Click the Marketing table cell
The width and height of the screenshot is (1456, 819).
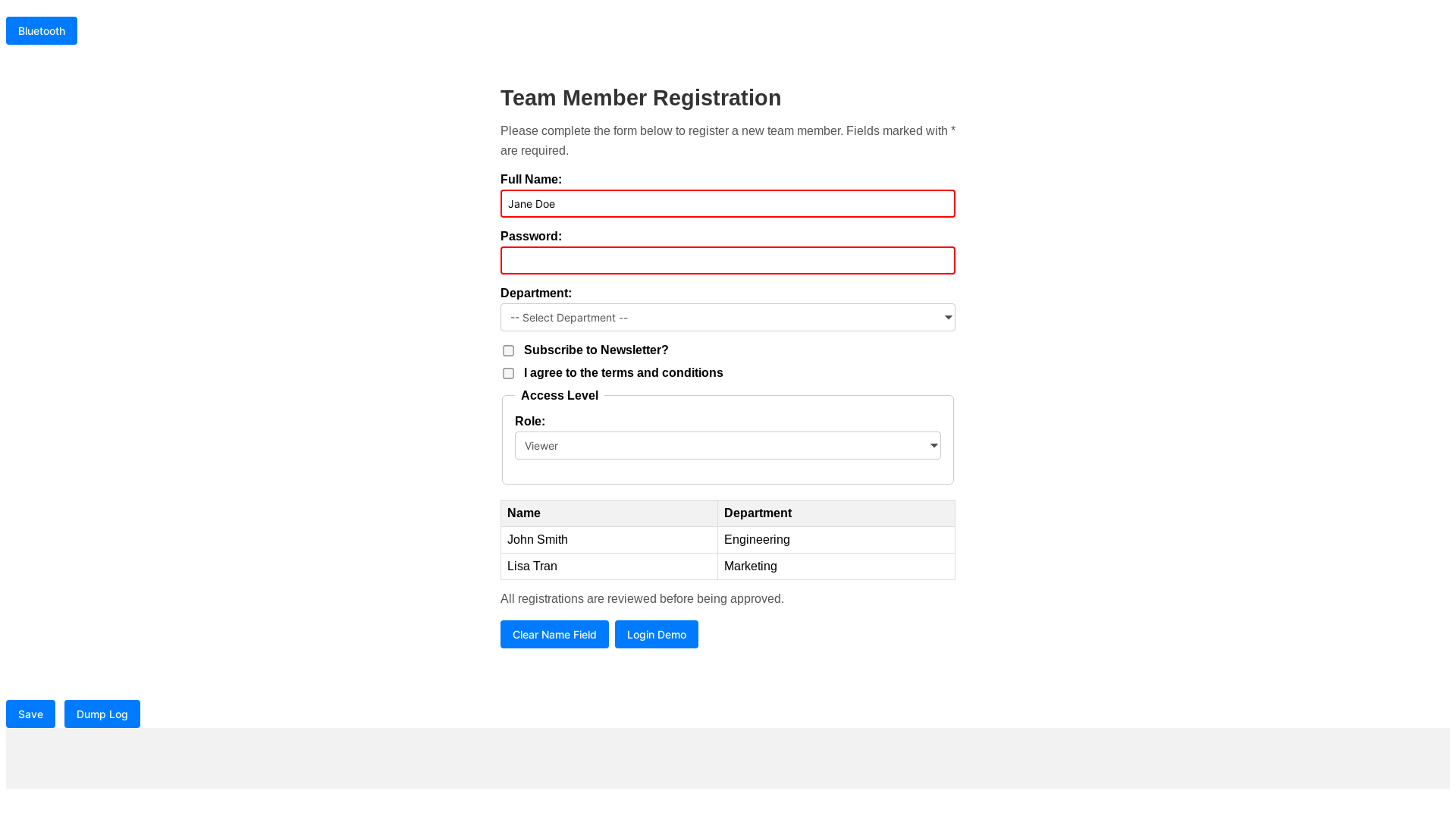point(836,566)
